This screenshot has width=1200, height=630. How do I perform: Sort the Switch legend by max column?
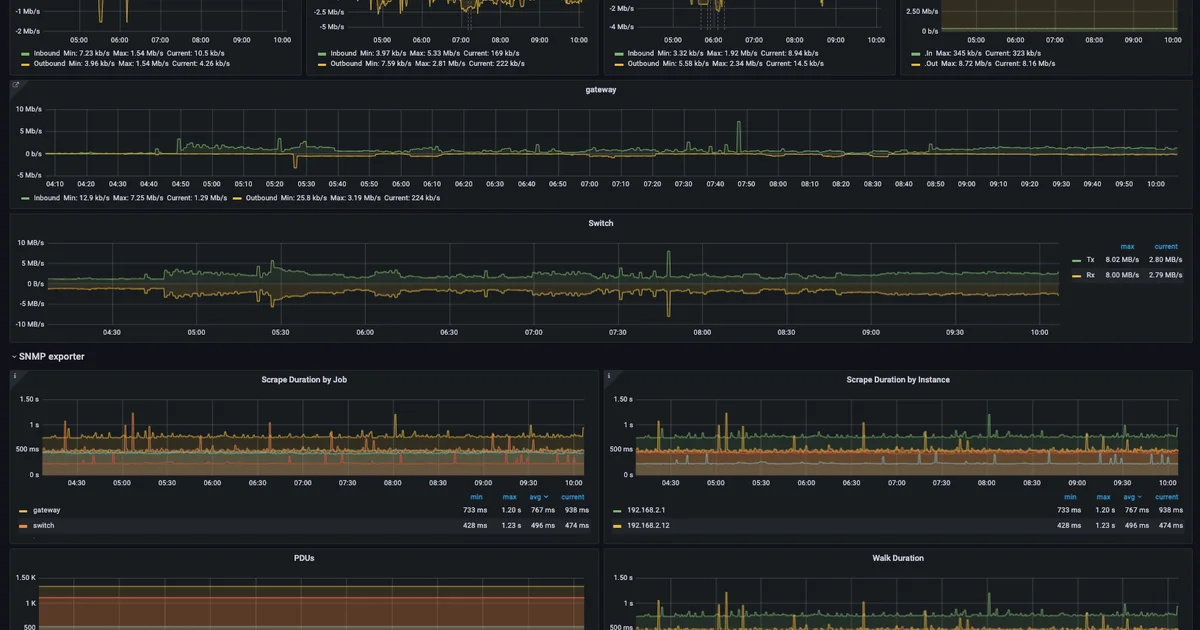(x=1127, y=245)
